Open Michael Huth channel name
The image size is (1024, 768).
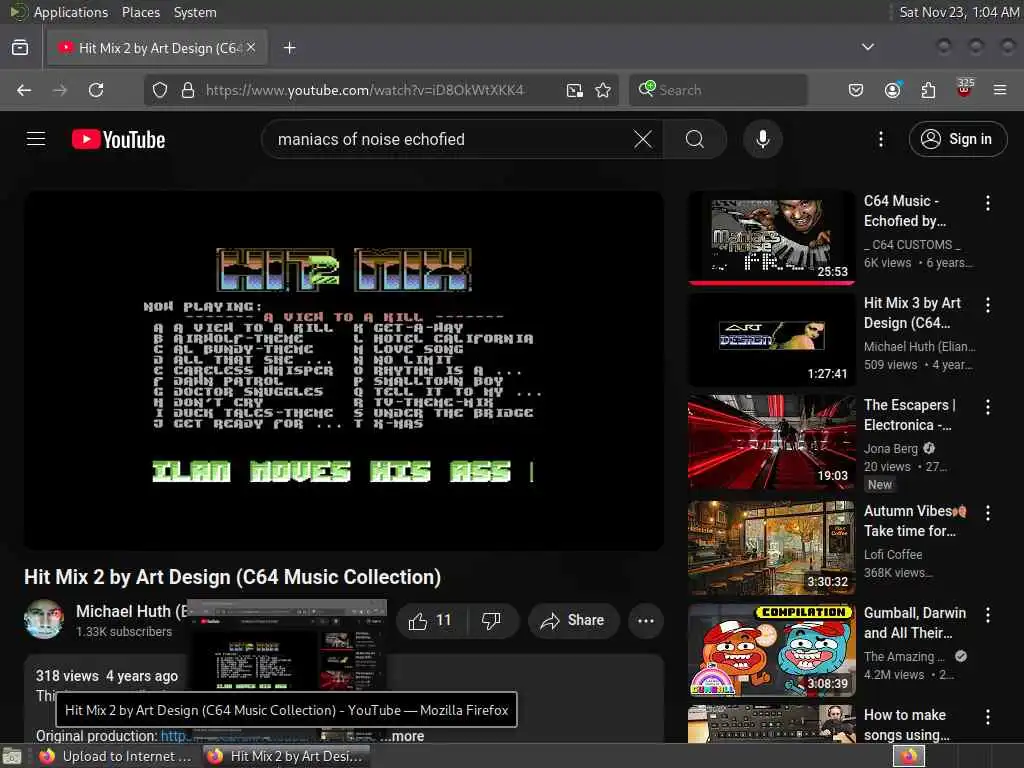(x=131, y=611)
